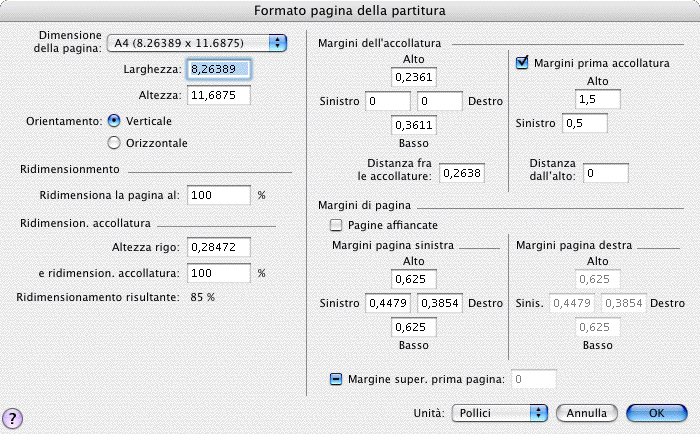Image resolution: width=700 pixels, height=434 pixels.
Task: Click the Altezza page height field
Action: point(217,95)
